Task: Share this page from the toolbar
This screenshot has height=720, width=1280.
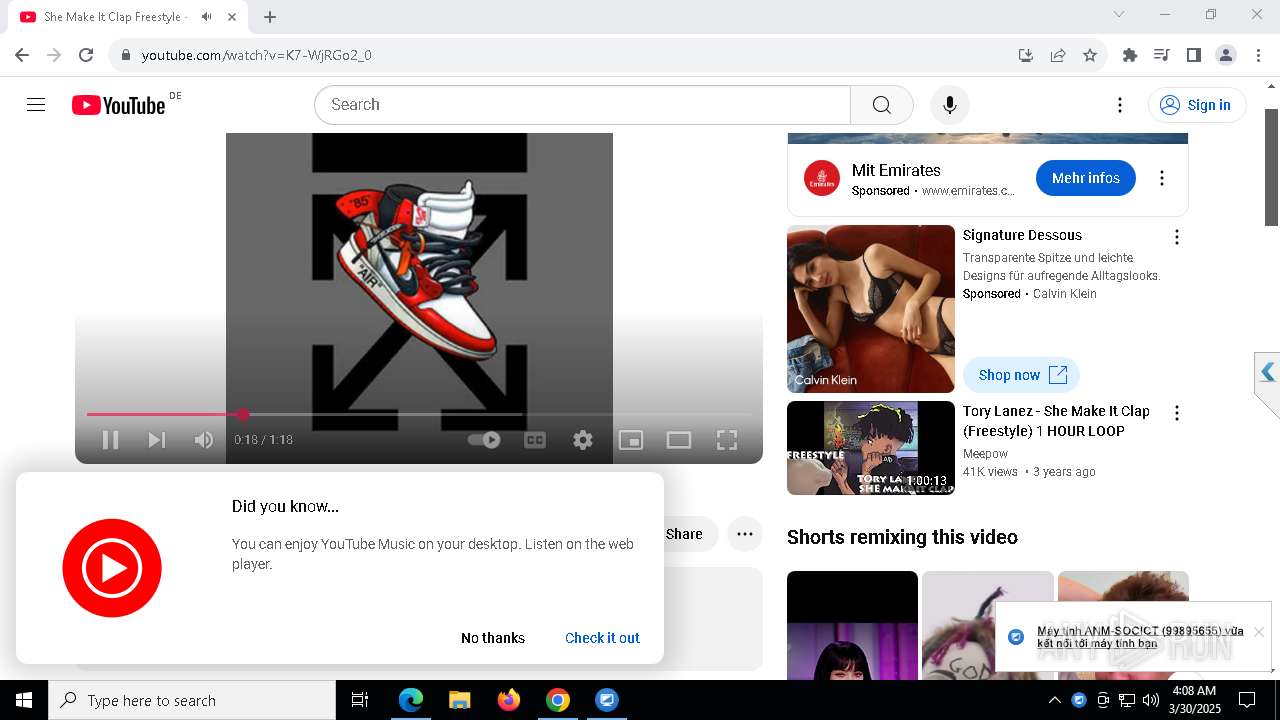Action: (1058, 55)
